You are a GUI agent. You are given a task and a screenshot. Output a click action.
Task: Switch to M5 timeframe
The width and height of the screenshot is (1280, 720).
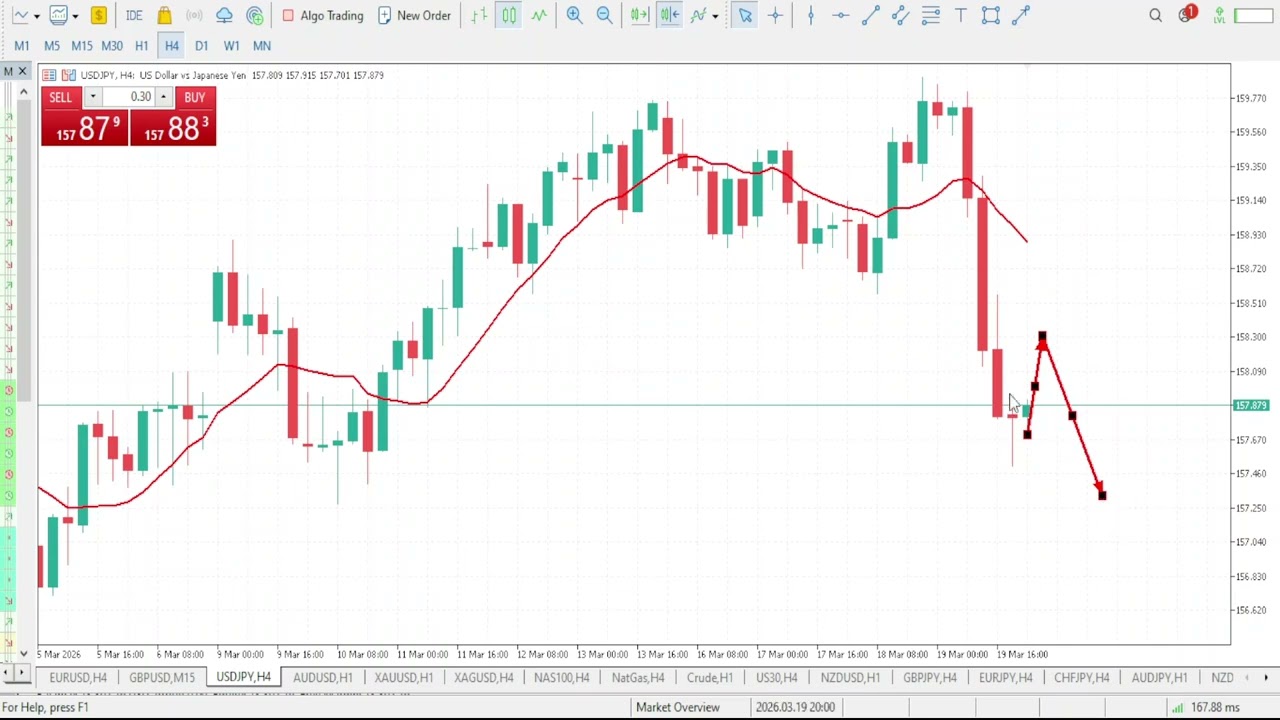52,46
